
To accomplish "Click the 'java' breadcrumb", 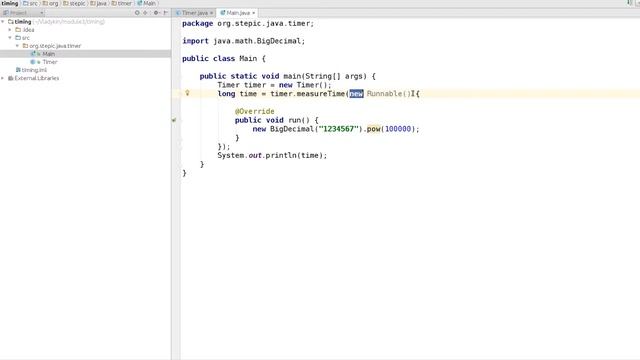I will tap(98, 3).
